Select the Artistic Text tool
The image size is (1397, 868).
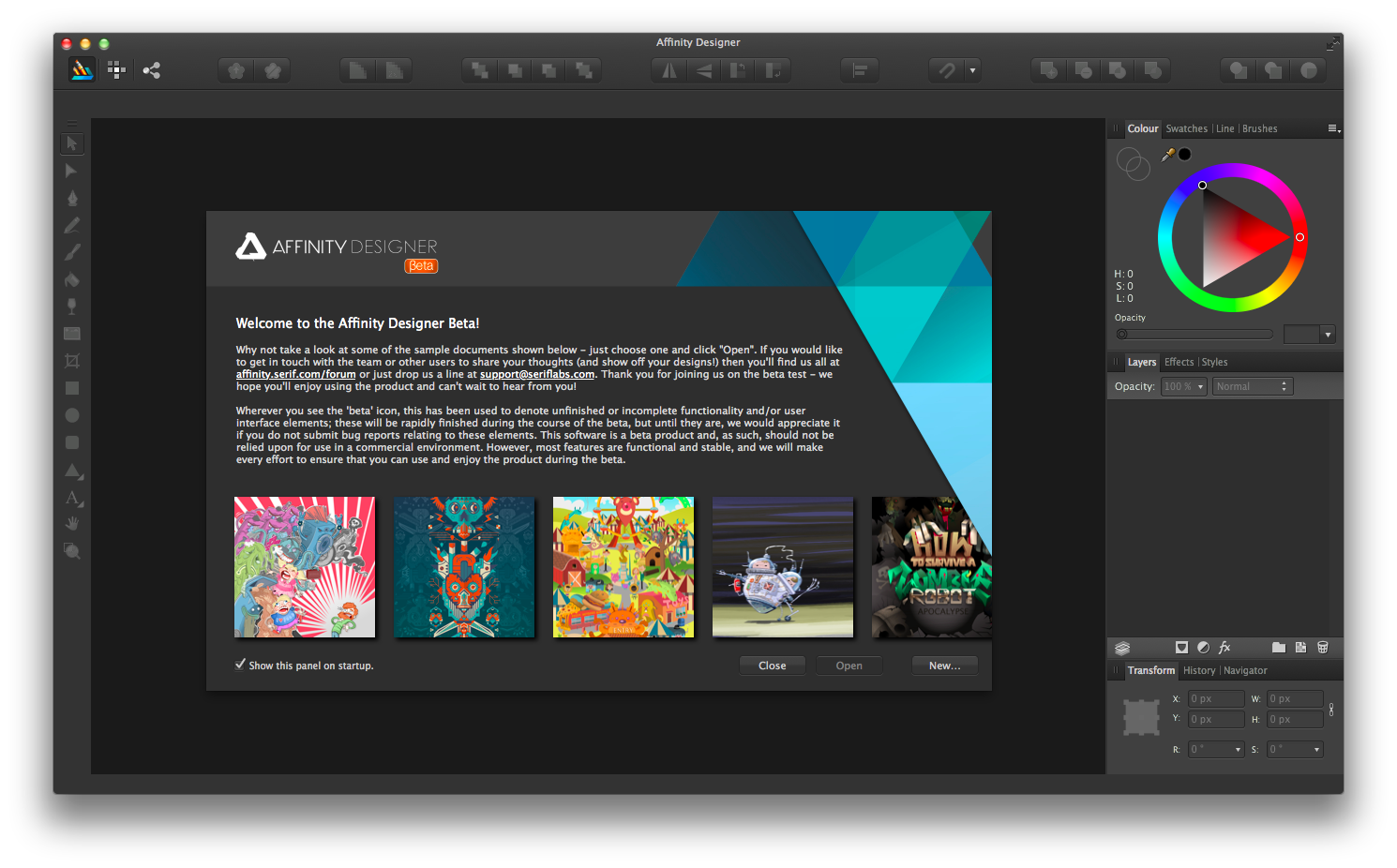(72, 497)
